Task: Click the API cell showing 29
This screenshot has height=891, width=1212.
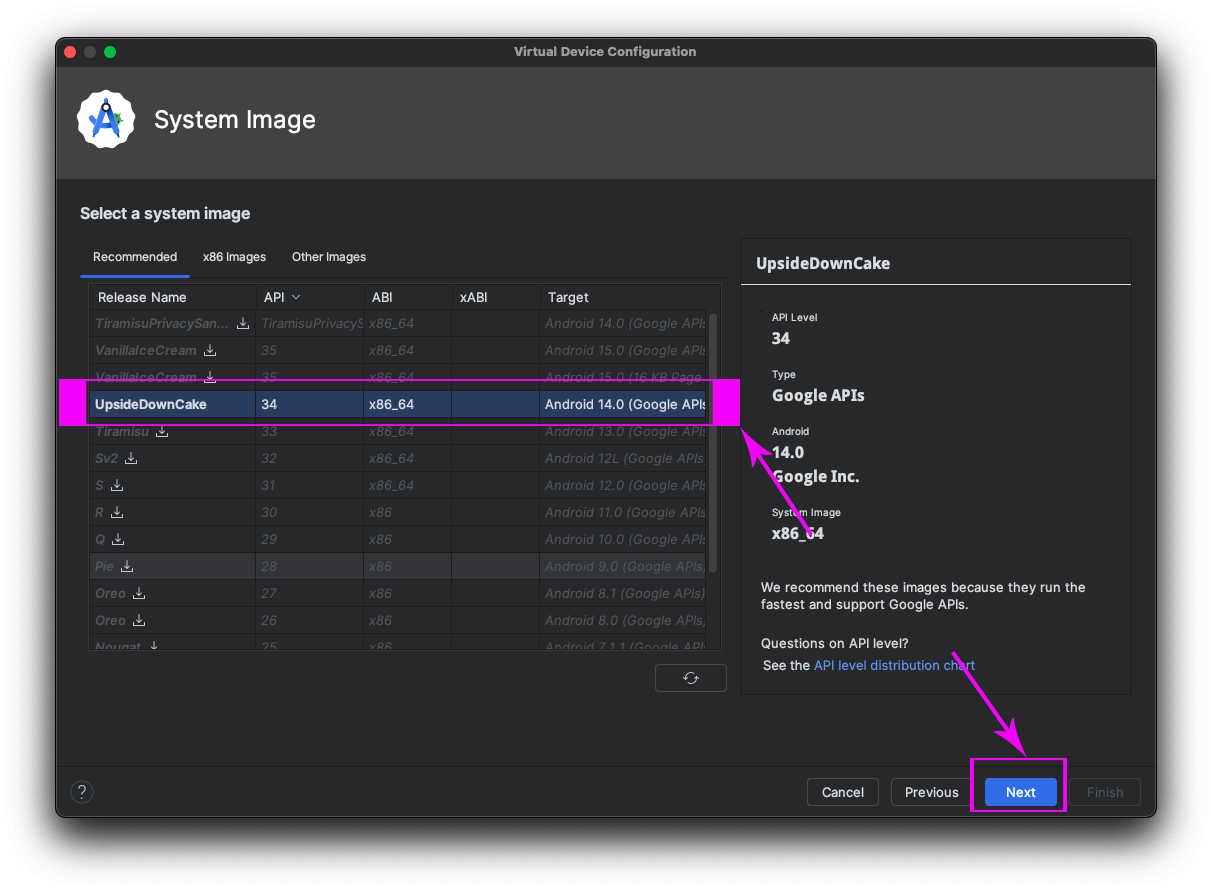Action: tap(310, 540)
